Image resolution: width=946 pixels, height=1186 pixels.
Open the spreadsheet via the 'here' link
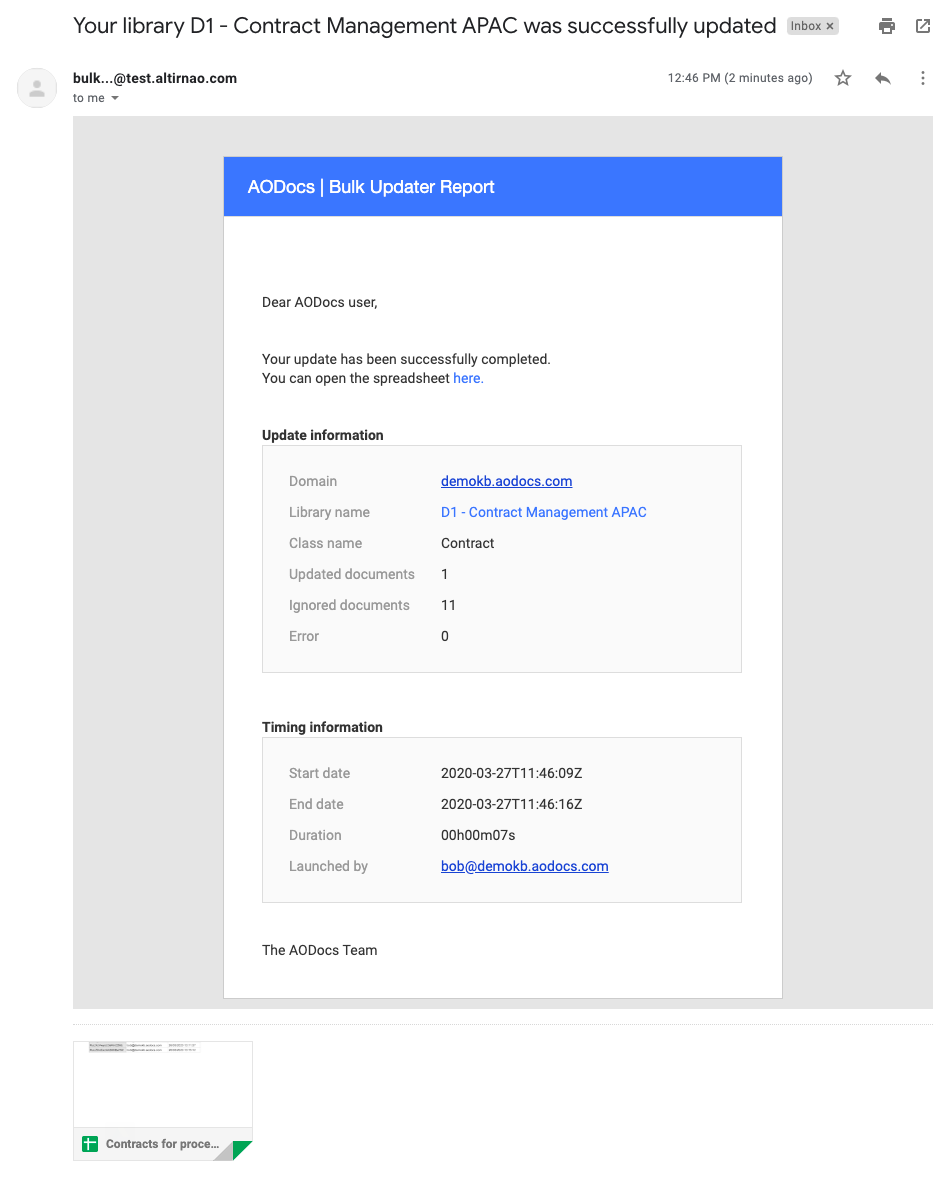pos(468,378)
